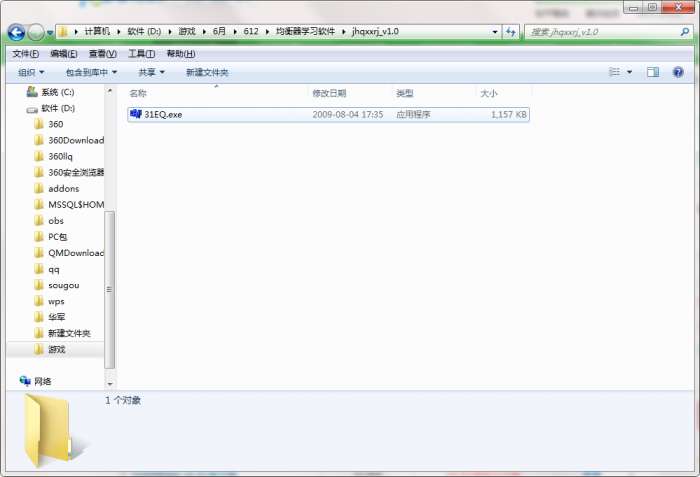Select the 31EQ.exe file
Viewport: 700px width, 477px height.
328,114
